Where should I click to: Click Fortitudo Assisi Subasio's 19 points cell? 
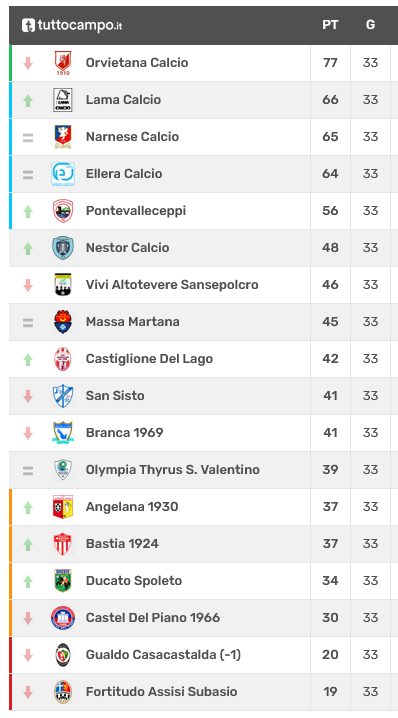tap(330, 691)
